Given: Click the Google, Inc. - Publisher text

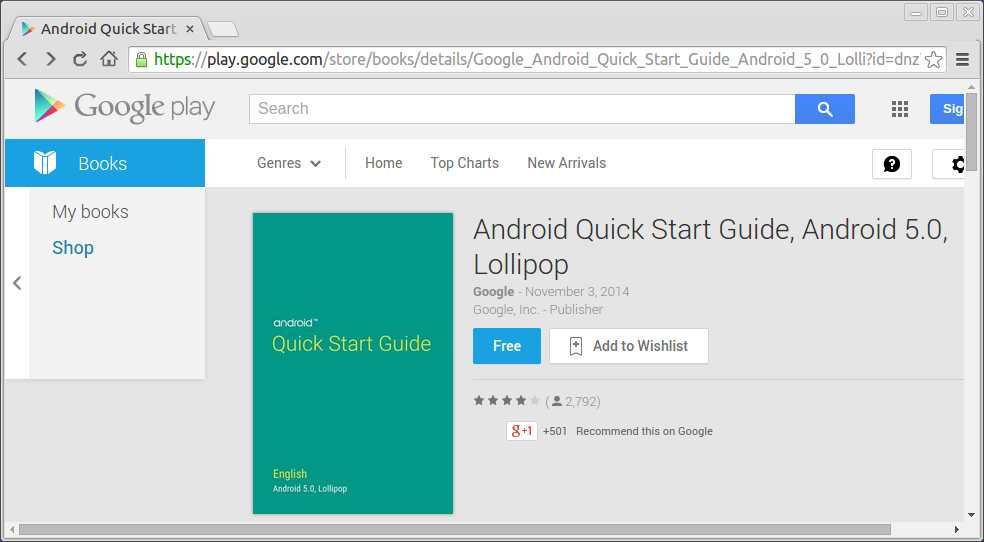Looking at the screenshot, I should (x=538, y=309).
